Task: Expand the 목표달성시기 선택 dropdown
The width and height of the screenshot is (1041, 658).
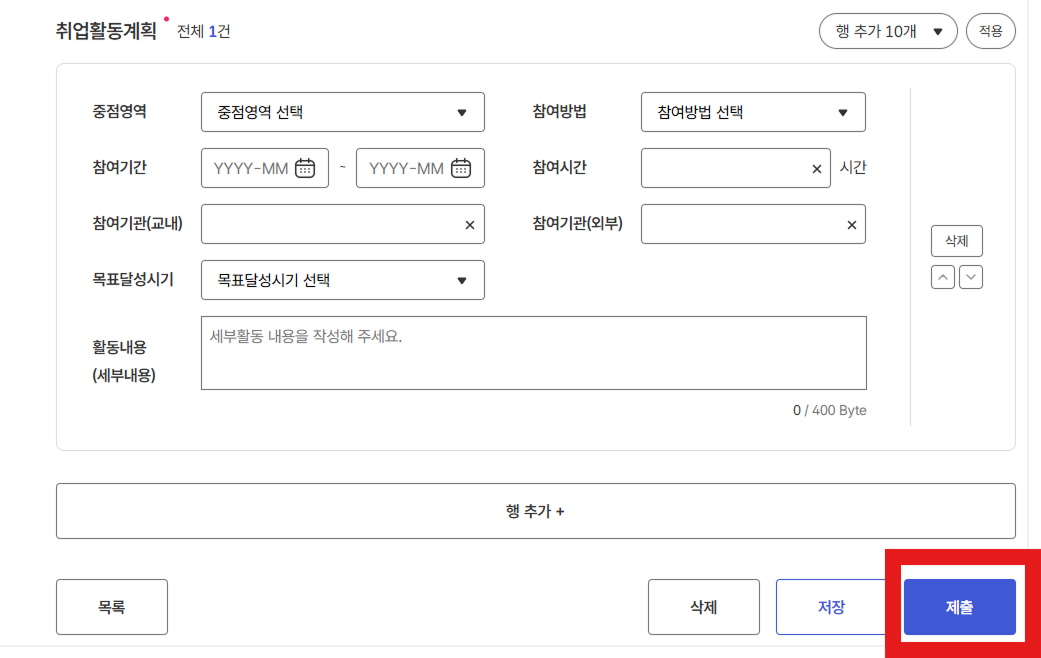Action: [x=342, y=280]
